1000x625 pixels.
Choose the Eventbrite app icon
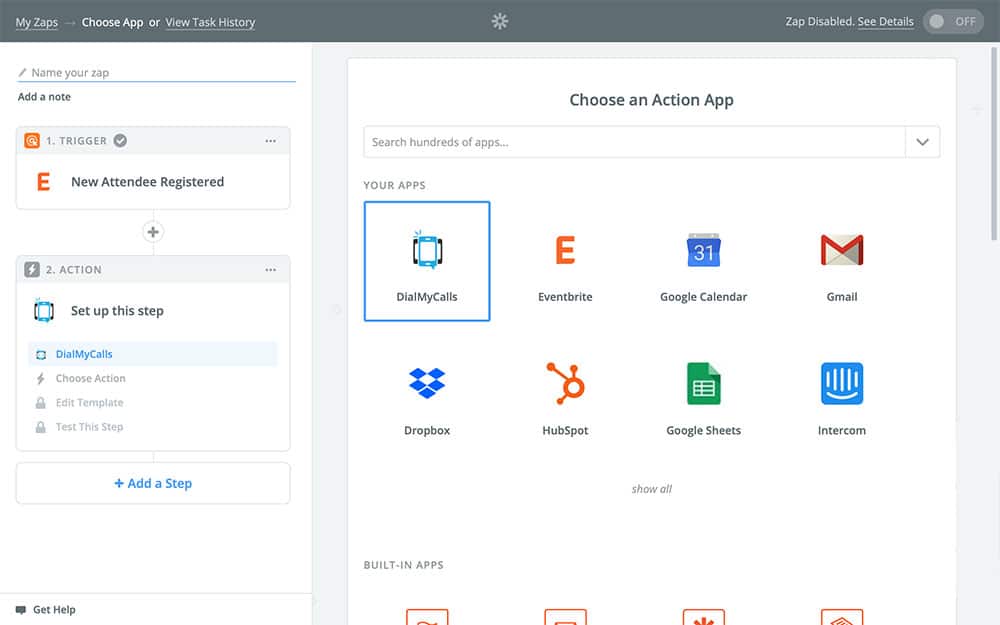click(565, 251)
